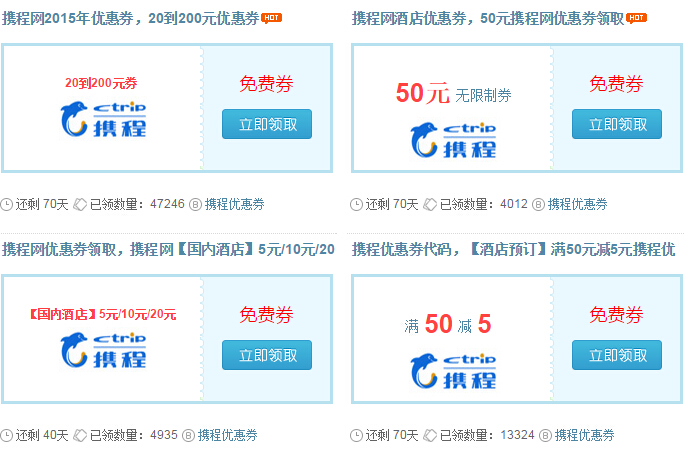The width and height of the screenshot is (684, 455).
Task: Click the 已领数量：4935 text
Action: [x=133, y=435]
